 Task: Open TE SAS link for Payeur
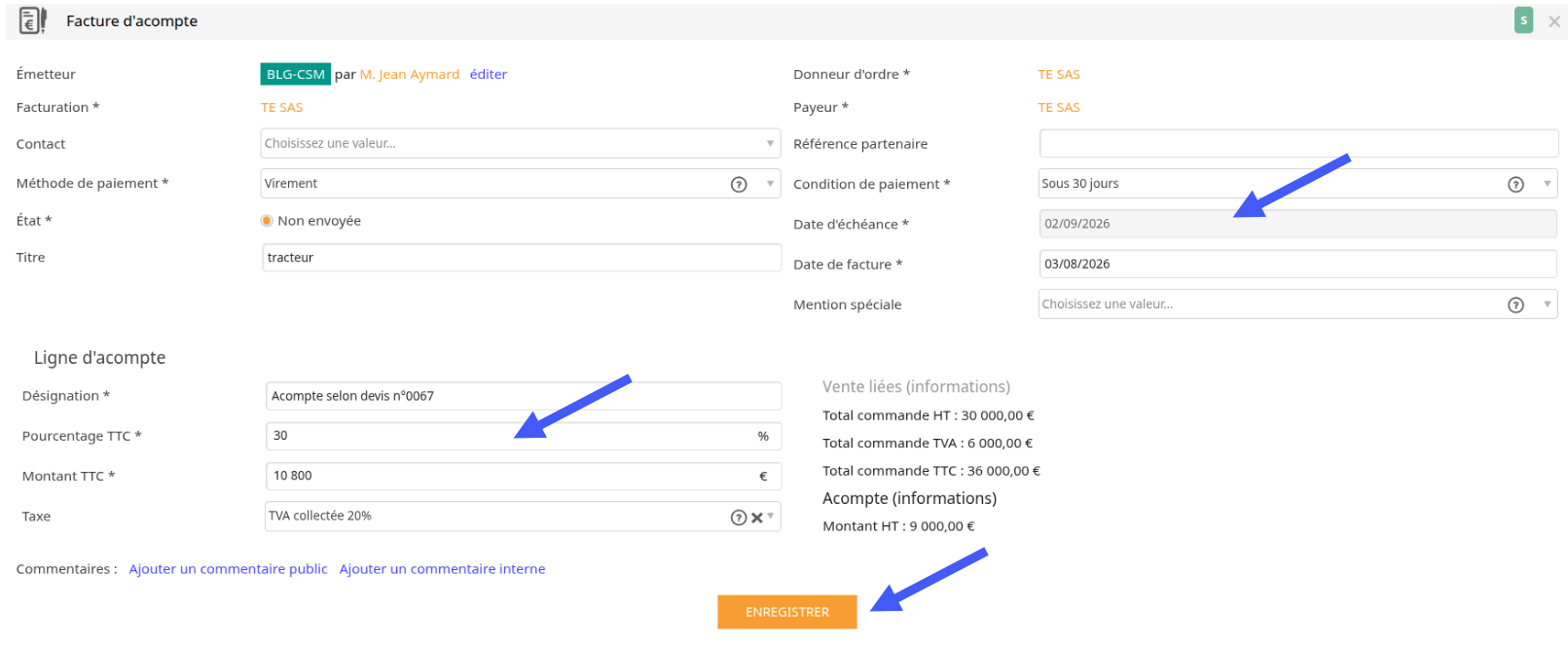click(1059, 107)
